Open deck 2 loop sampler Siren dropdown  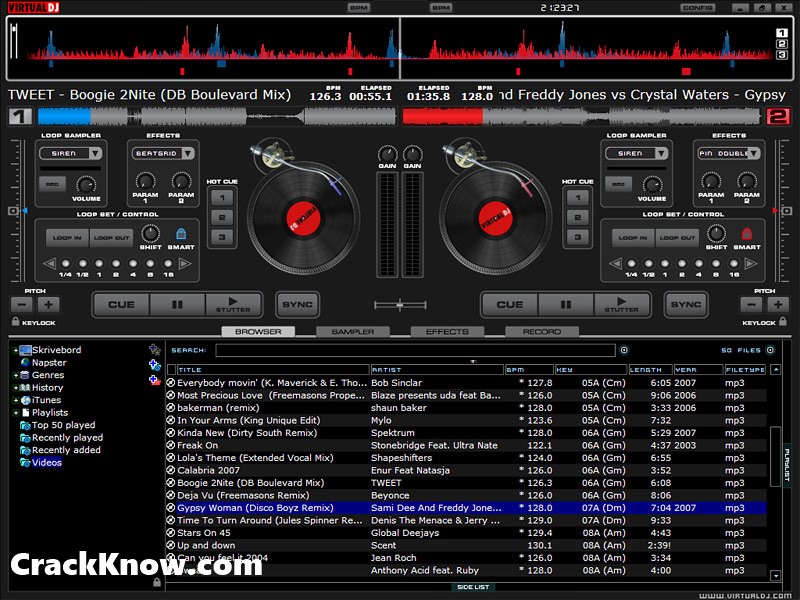pyautogui.click(x=662, y=153)
